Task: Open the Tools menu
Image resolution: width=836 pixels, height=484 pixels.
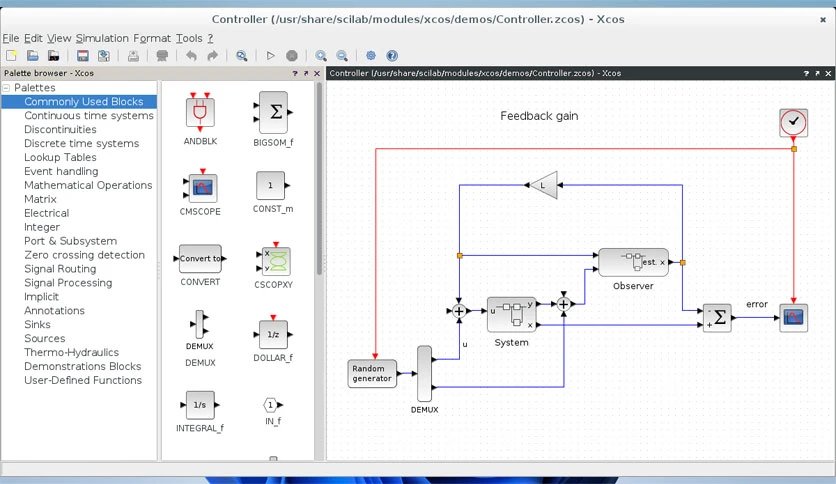Action: [x=189, y=38]
